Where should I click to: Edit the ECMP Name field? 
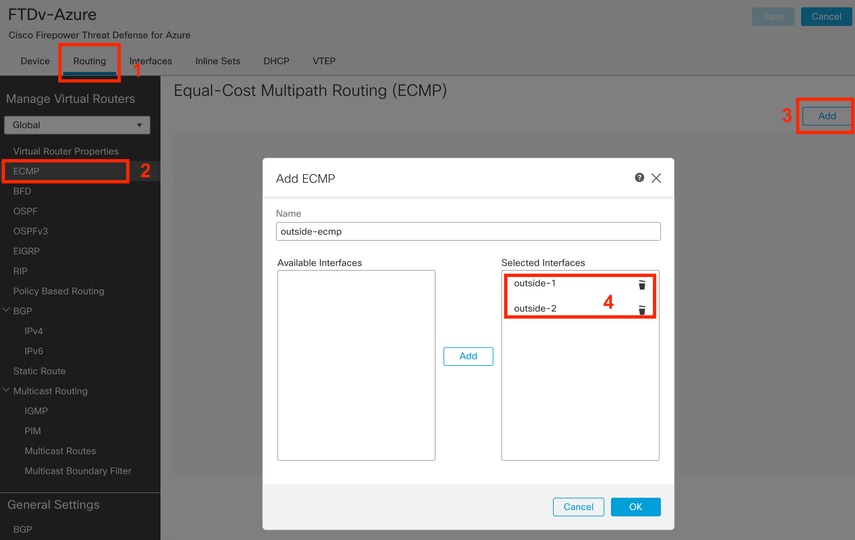(x=468, y=231)
